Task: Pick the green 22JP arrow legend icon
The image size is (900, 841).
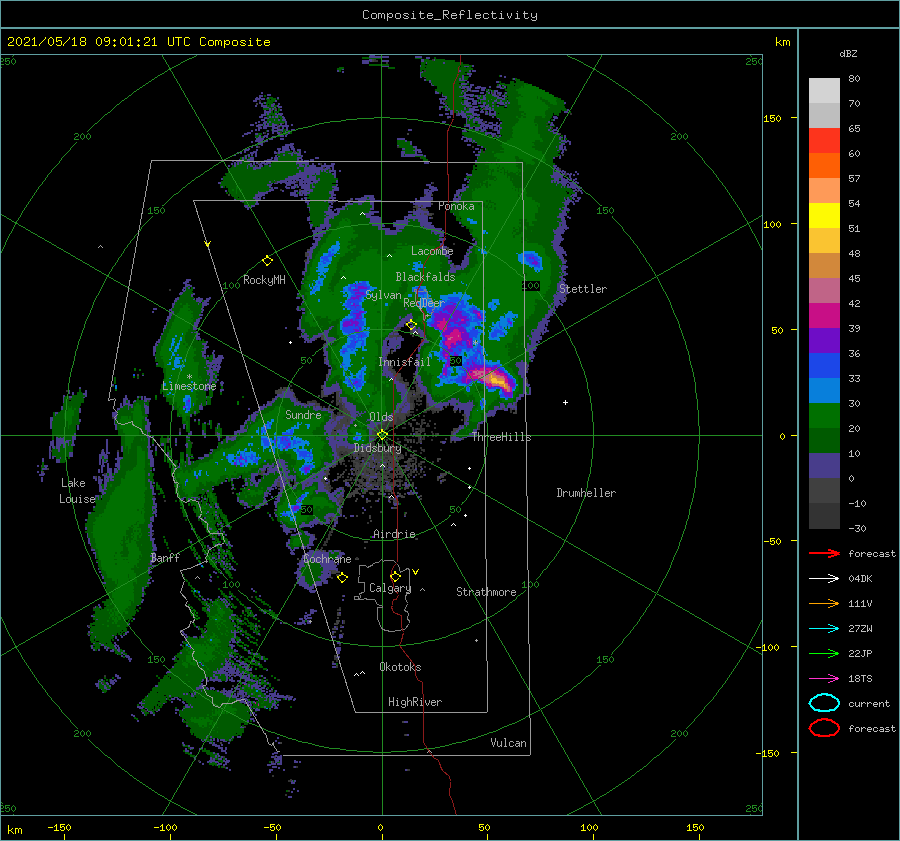Action: (x=824, y=653)
